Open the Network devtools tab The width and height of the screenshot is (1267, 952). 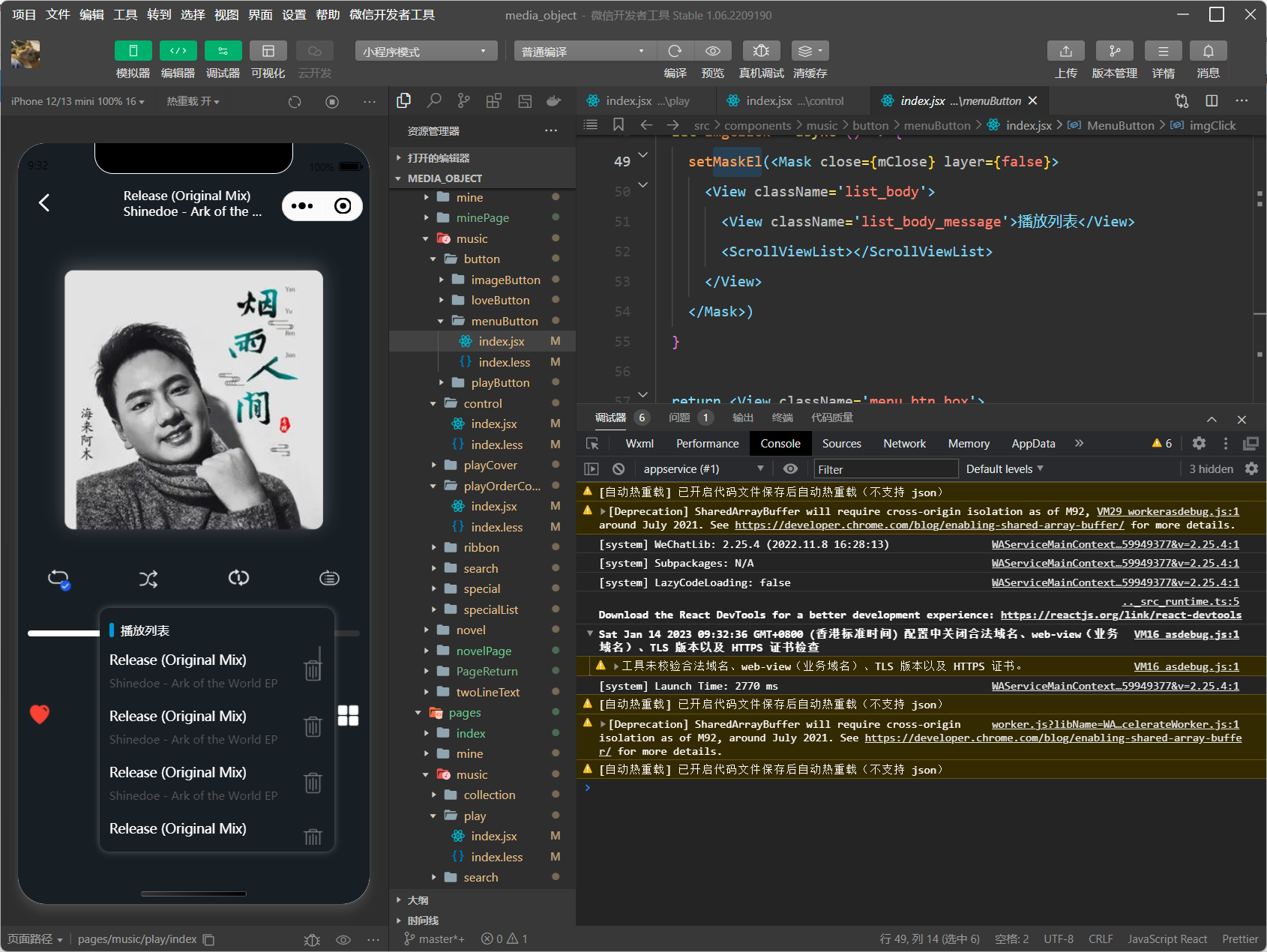[904, 444]
